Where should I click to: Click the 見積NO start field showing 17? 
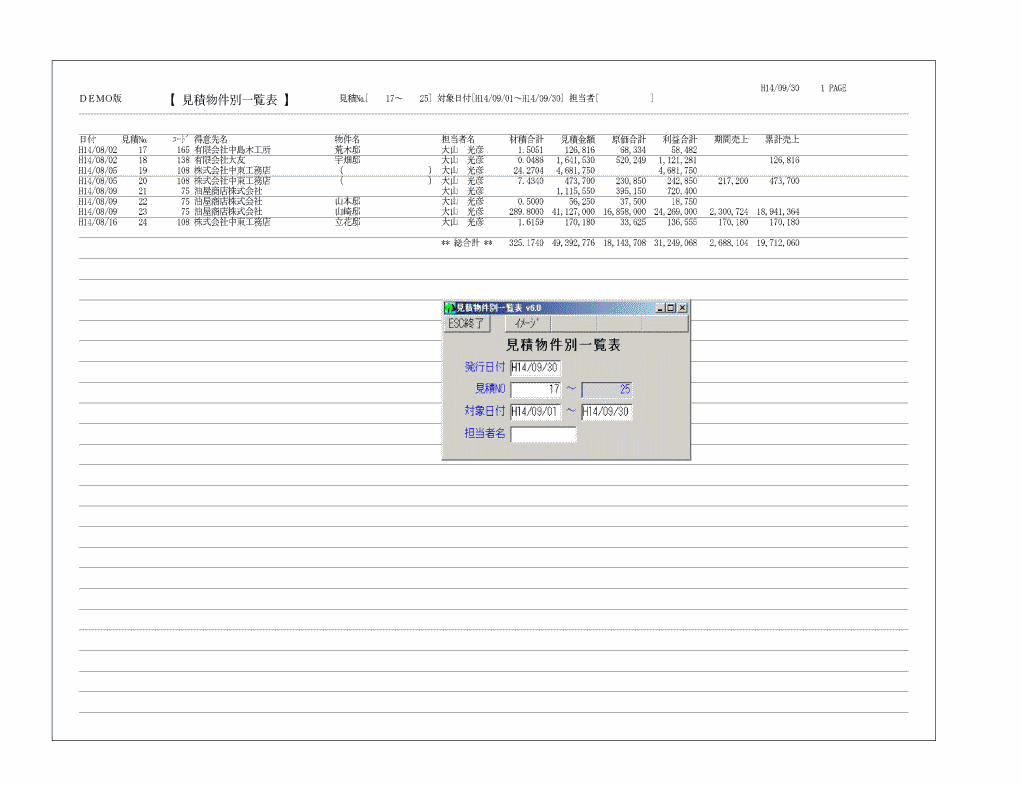pos(535,389)
